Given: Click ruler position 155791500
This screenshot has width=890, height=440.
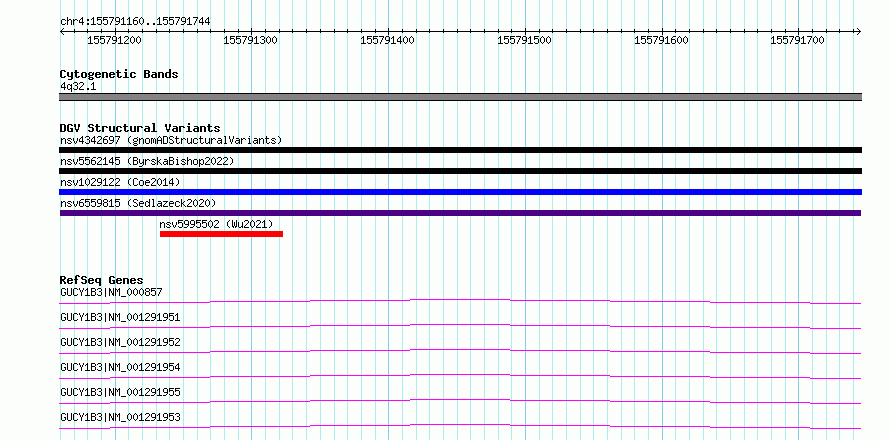Looking at the screenshot, I should tap(524, 40).
